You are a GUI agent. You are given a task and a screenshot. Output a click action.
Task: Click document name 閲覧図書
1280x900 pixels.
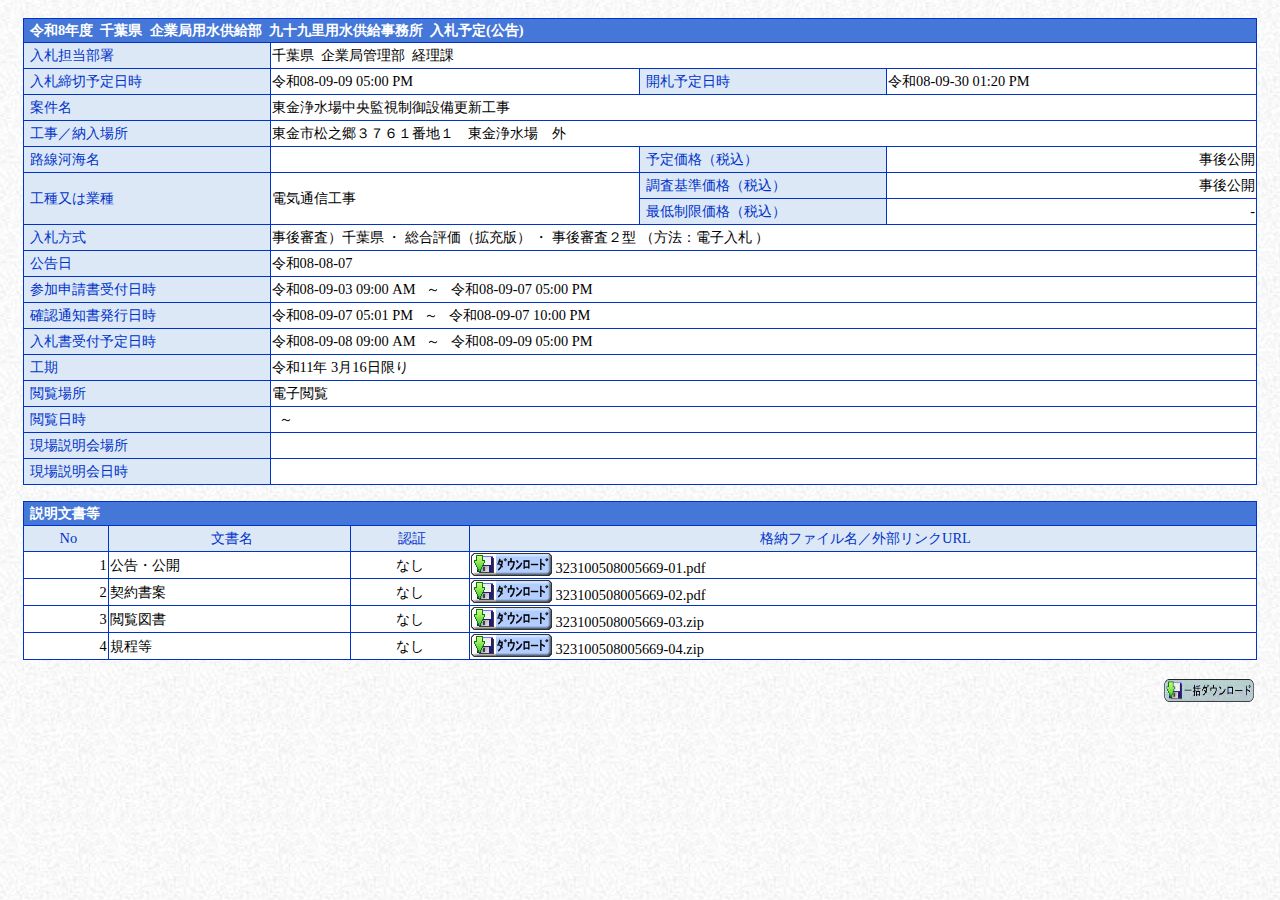pyautogui.click(x=138, y=619)
